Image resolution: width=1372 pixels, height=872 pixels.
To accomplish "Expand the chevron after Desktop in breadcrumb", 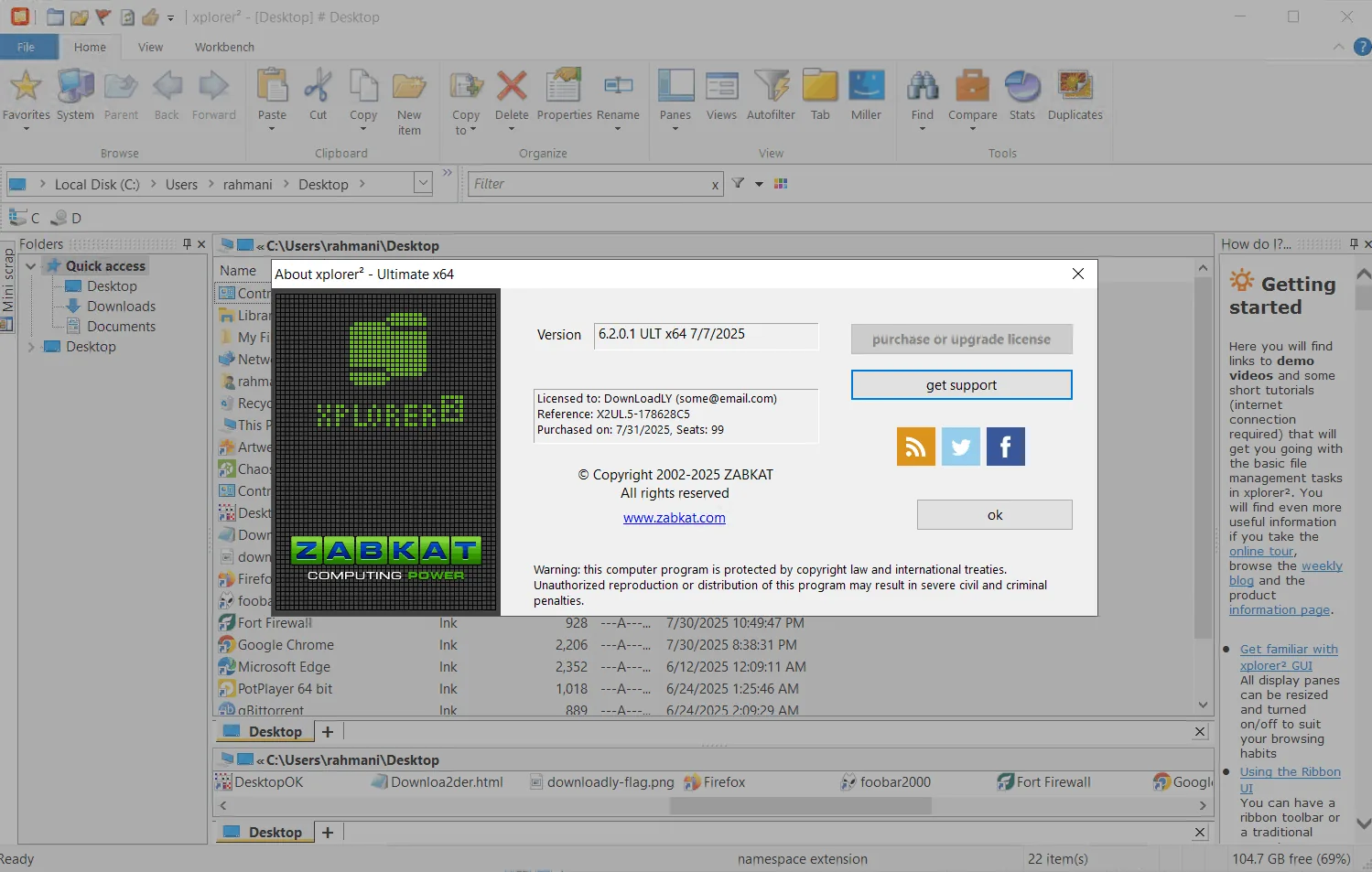I will pyautogui.click(x=362, y=184).
